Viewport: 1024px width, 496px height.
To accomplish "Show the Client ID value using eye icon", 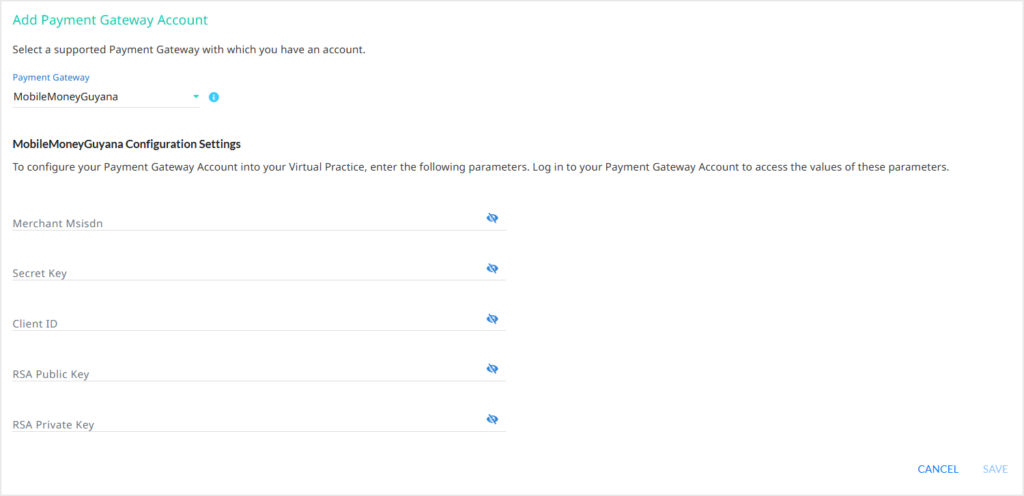I will click(492, 318).
